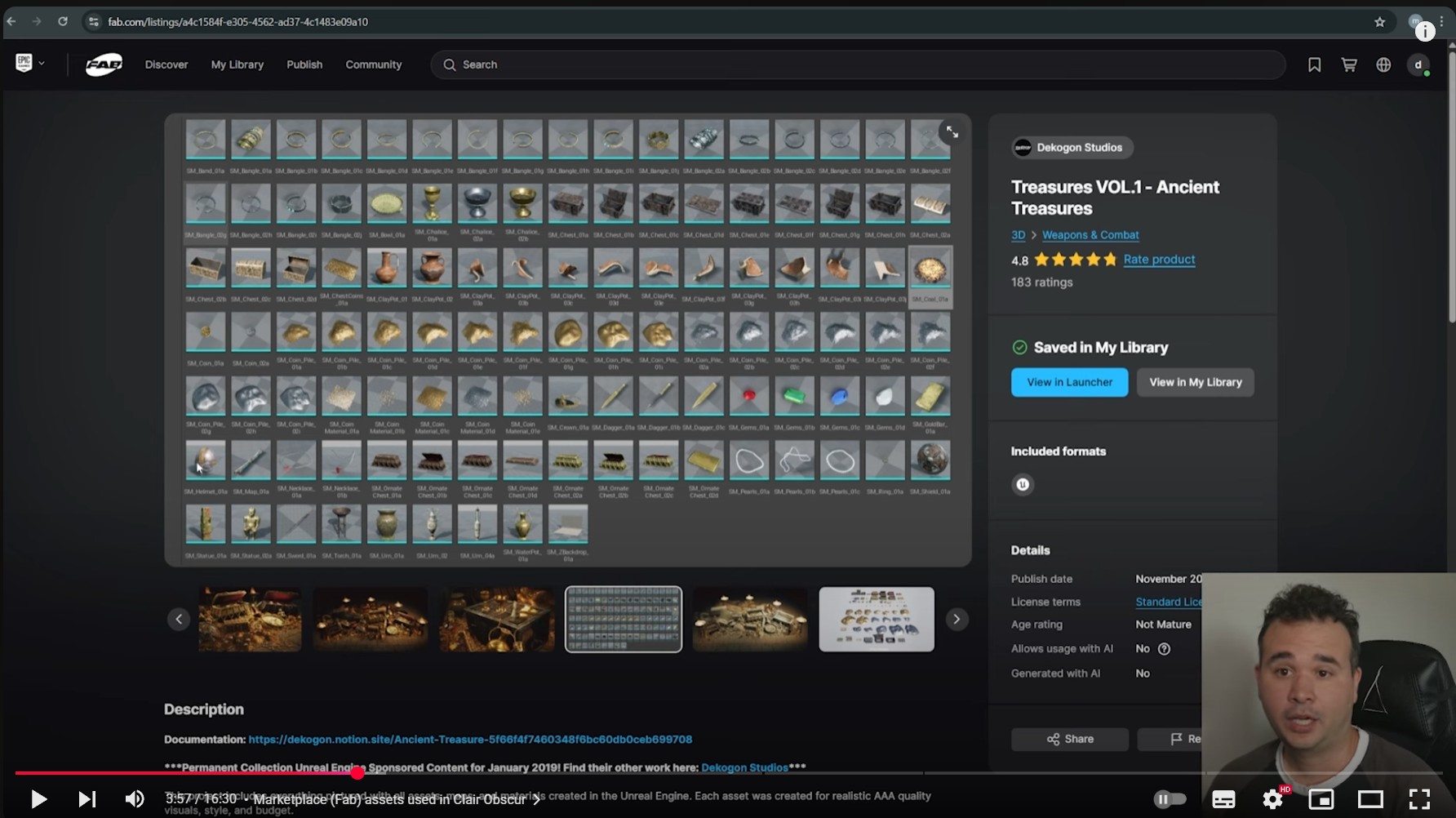The height and width of the screenshot is (818, 1456).
Task: Open the language globe icon
Action: [x=1383, y=64]
